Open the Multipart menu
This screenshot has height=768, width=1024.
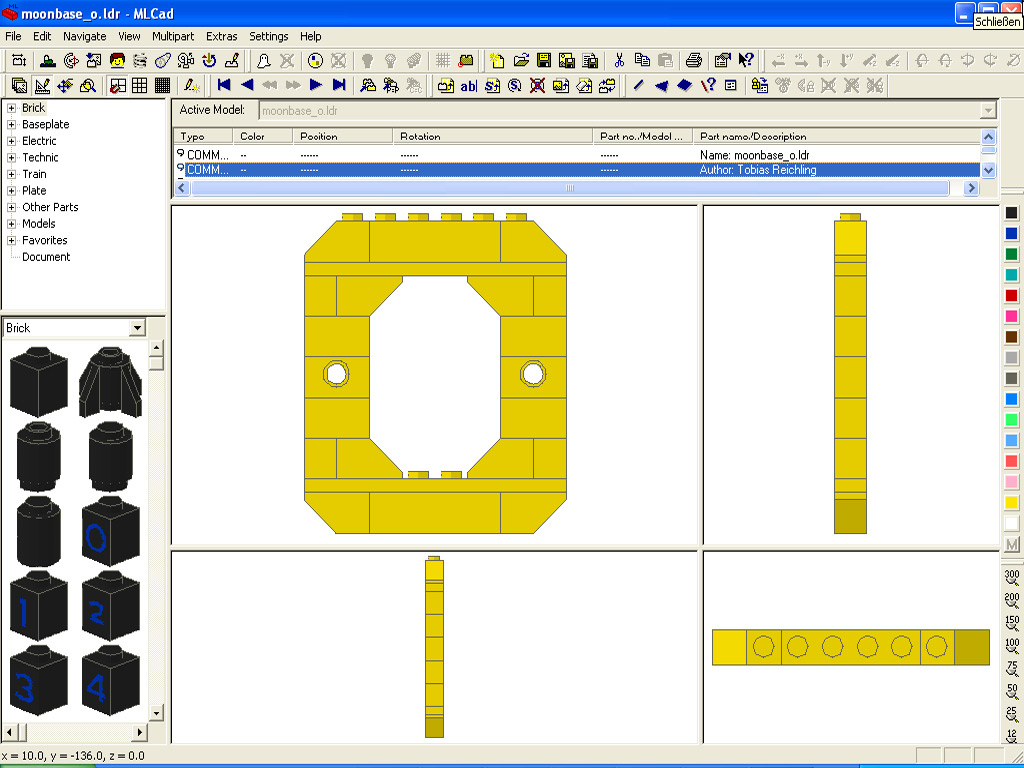pyautogui.click(x=173, y=36)
